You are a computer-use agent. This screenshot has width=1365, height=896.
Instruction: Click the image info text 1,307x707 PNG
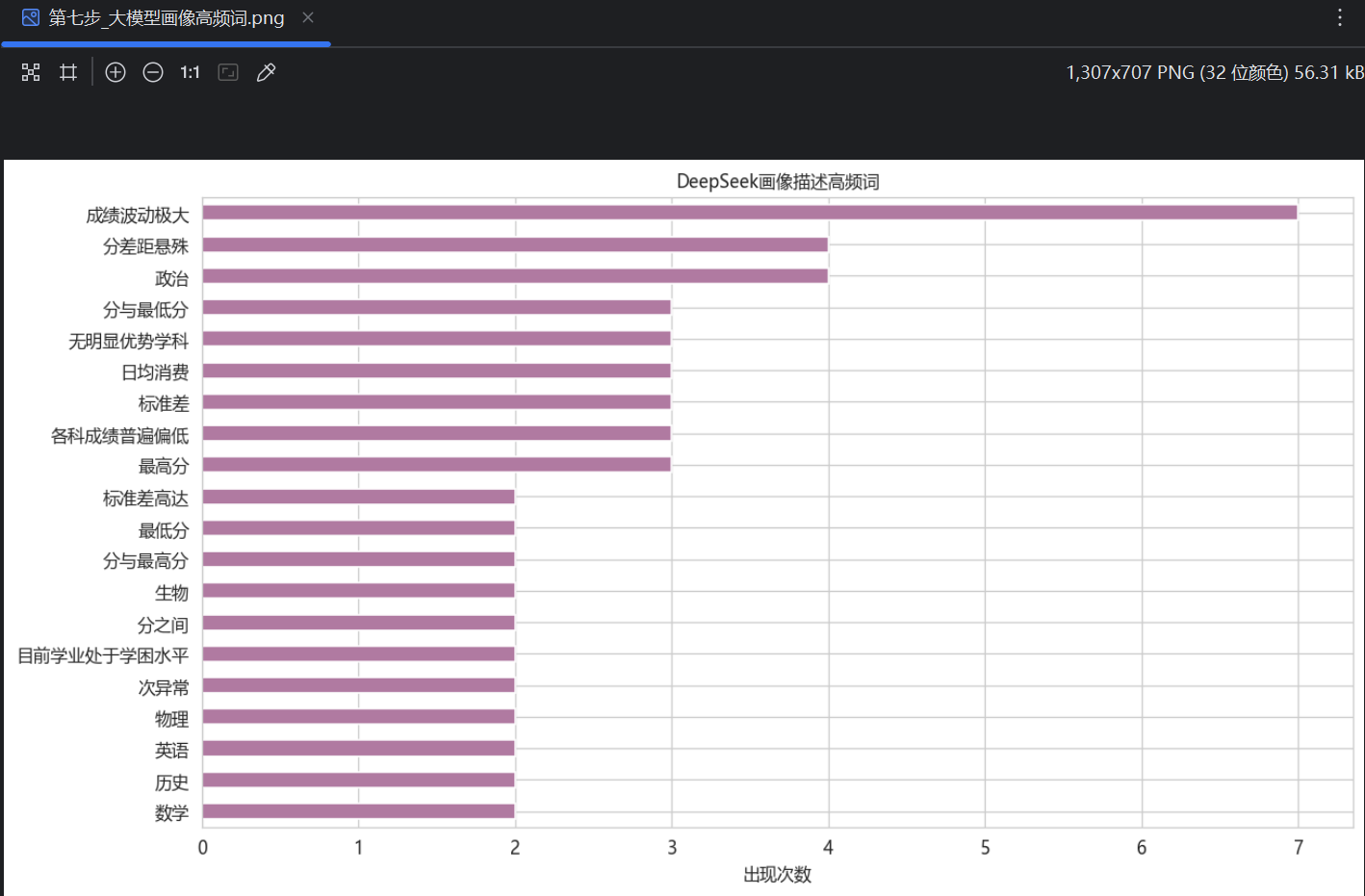pos(1214,72)
